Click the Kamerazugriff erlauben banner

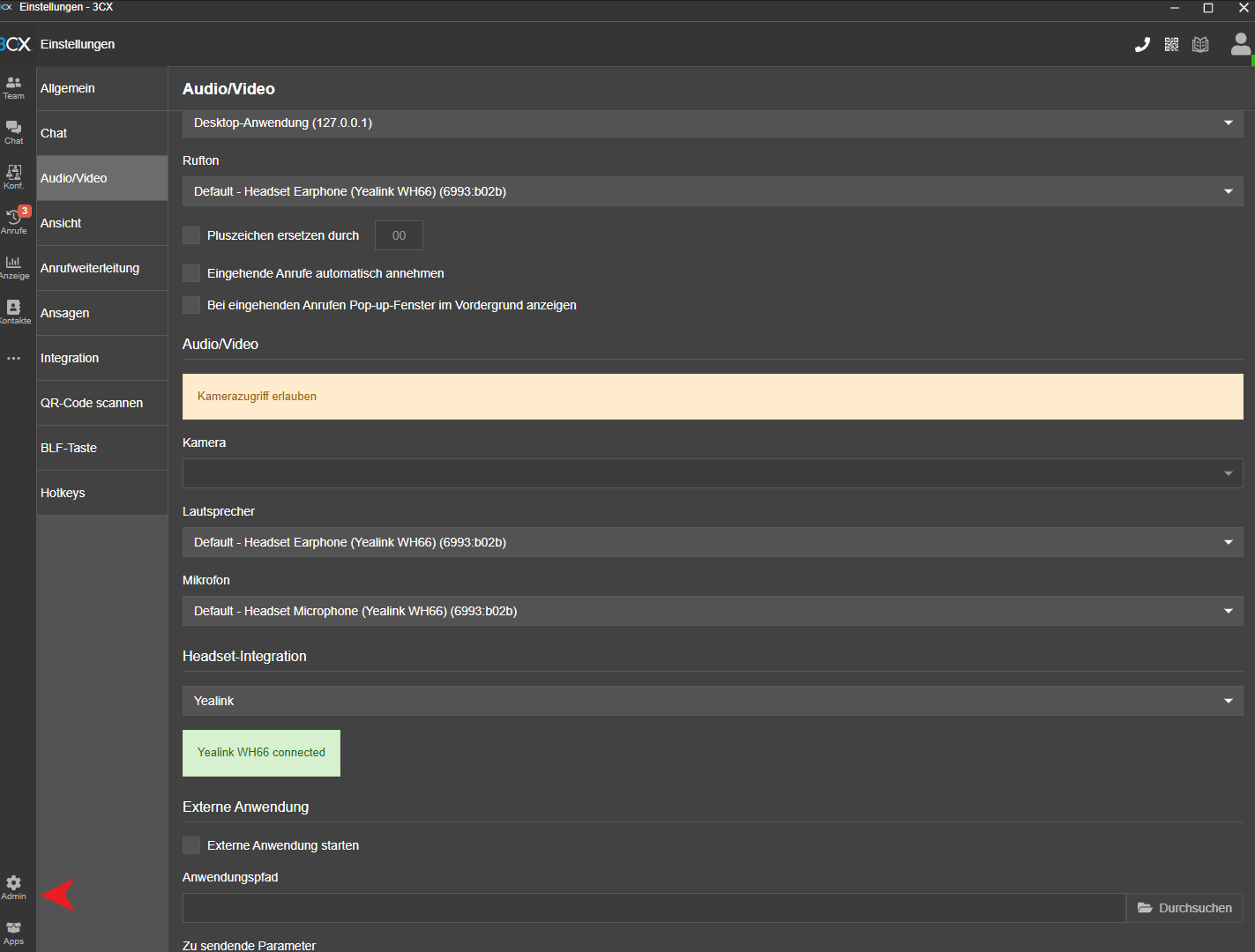coord(712,397)
